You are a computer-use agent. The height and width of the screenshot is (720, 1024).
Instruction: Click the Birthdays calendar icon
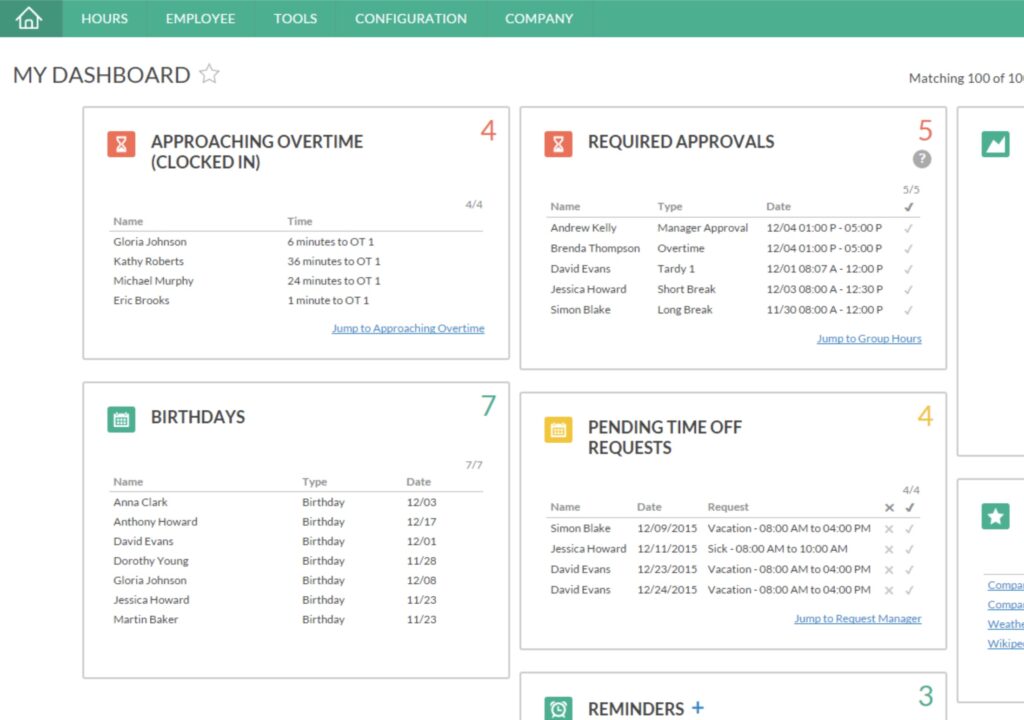point(121,419)
